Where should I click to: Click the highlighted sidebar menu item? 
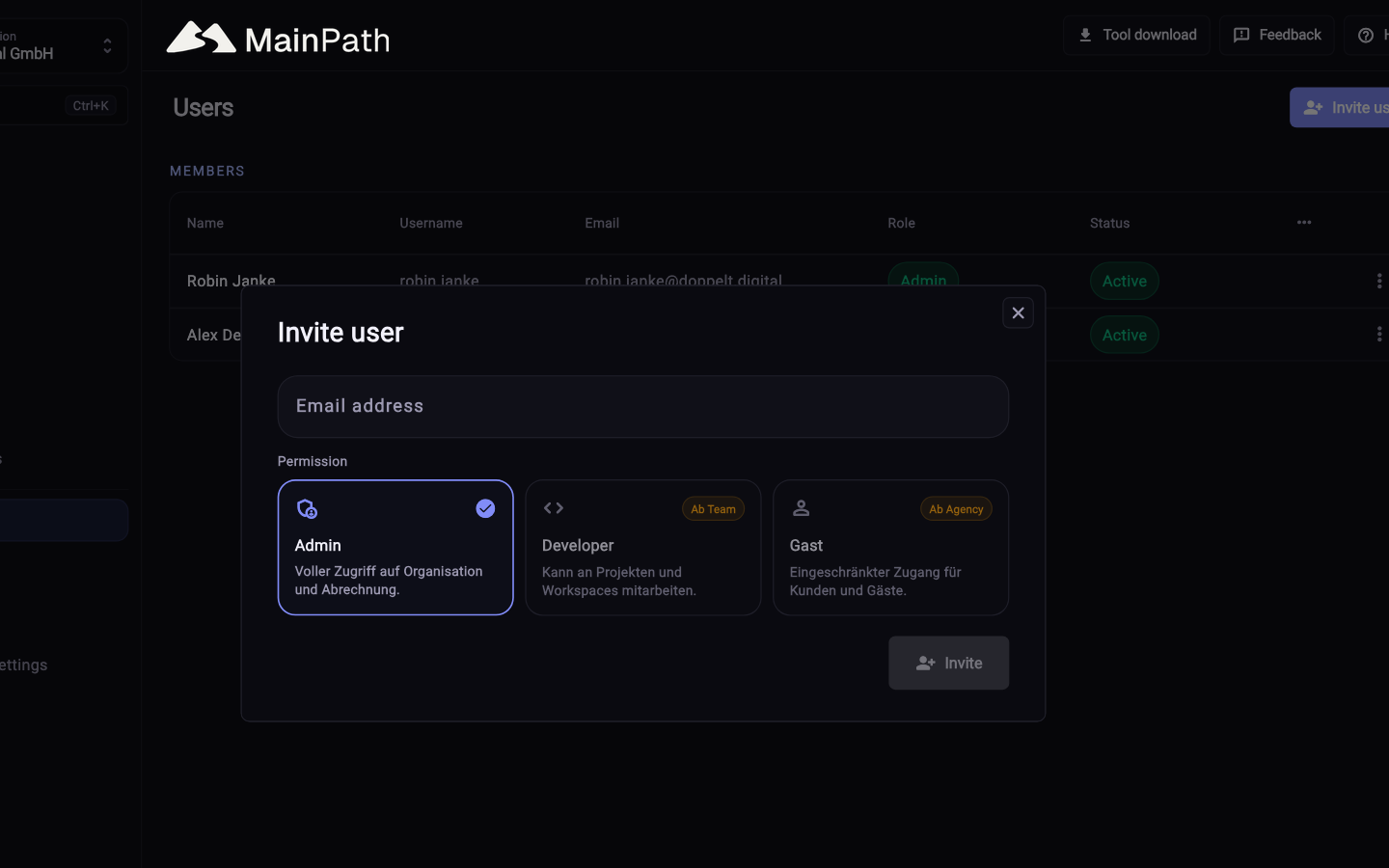(64, 520)
